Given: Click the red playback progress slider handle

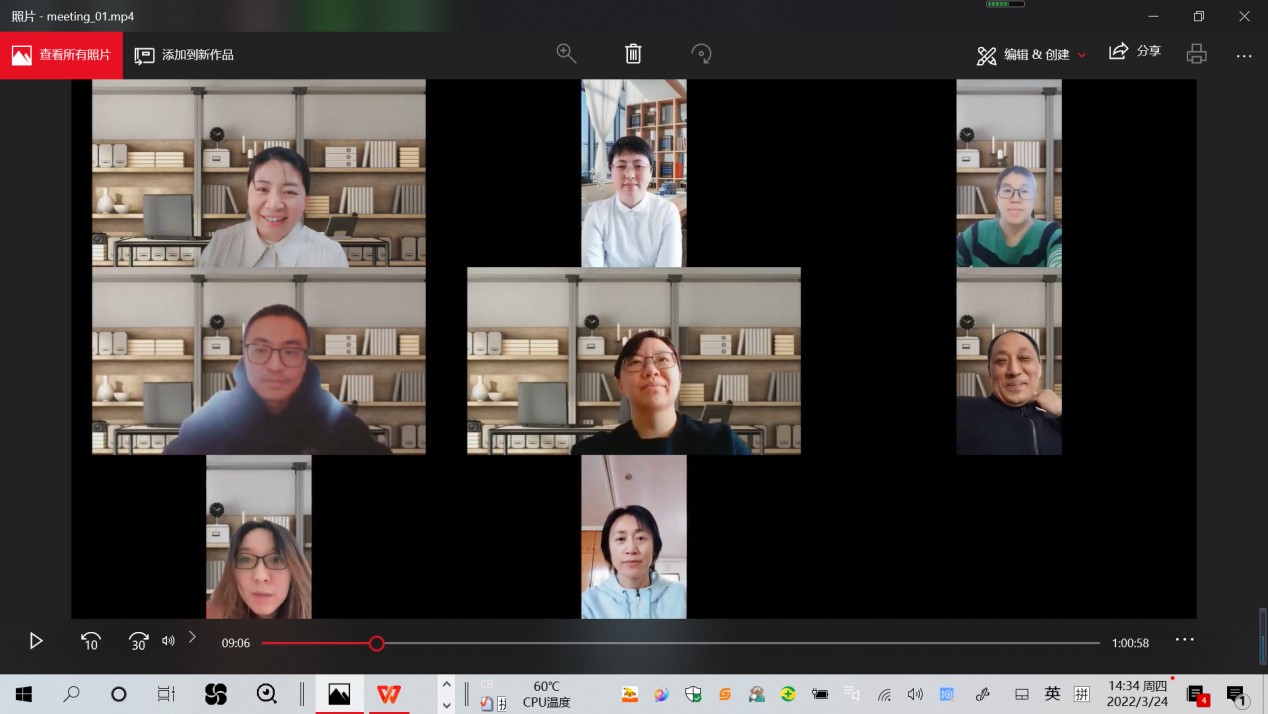Looking at the screenshot, I should pos(376,643).
